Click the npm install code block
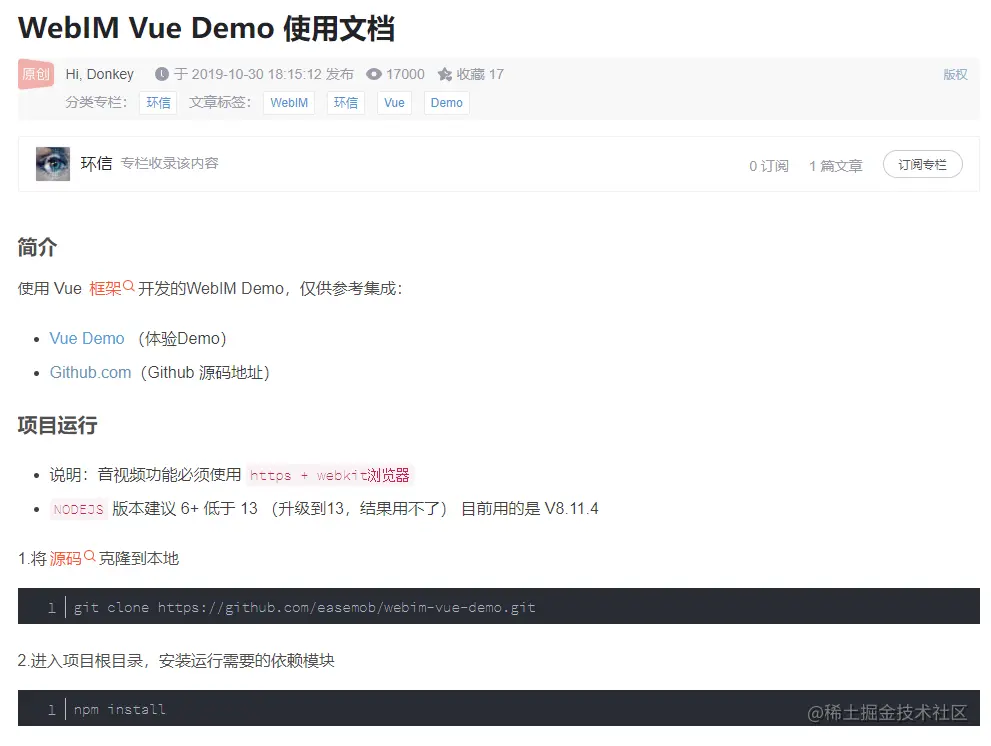 point(499,708)
